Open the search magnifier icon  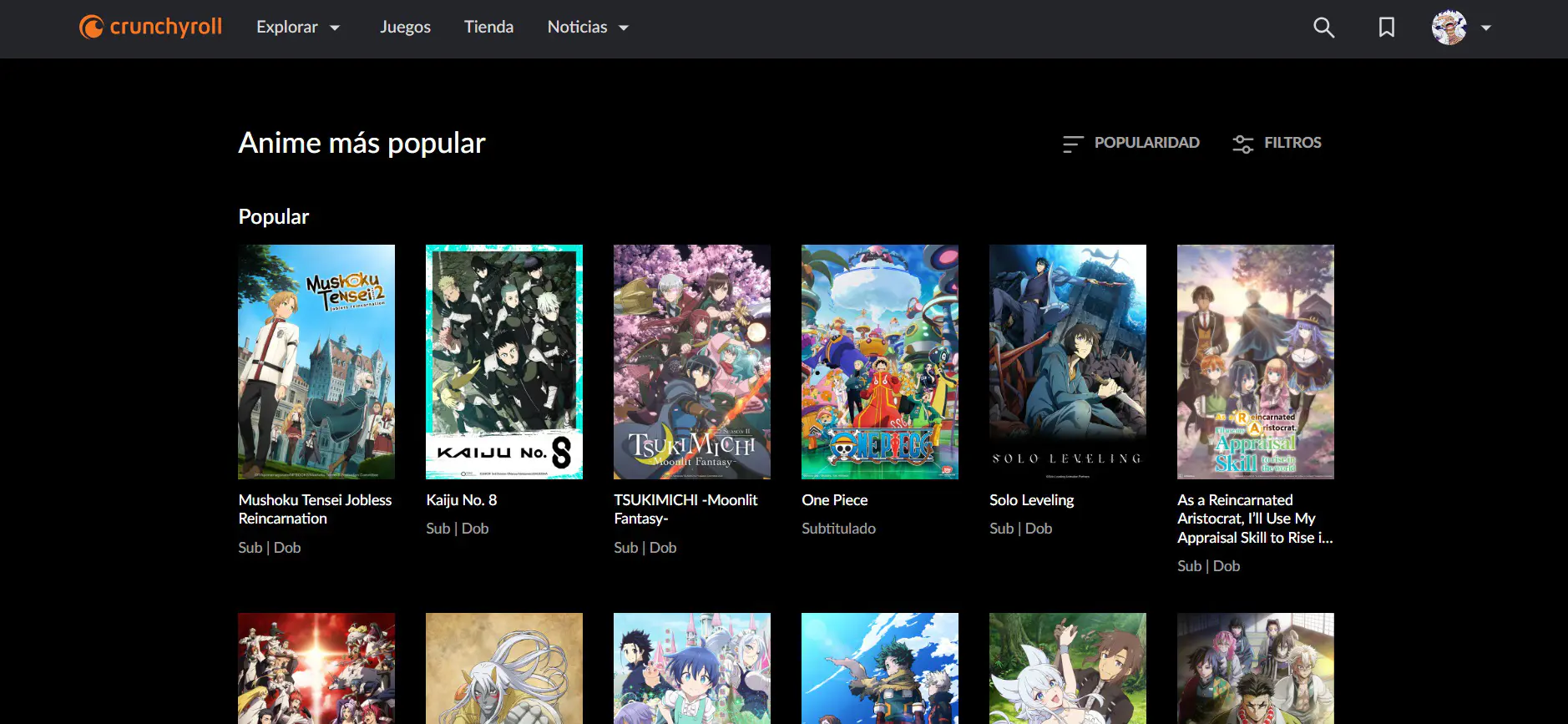pyautogui.click(x=1323, y=28)
